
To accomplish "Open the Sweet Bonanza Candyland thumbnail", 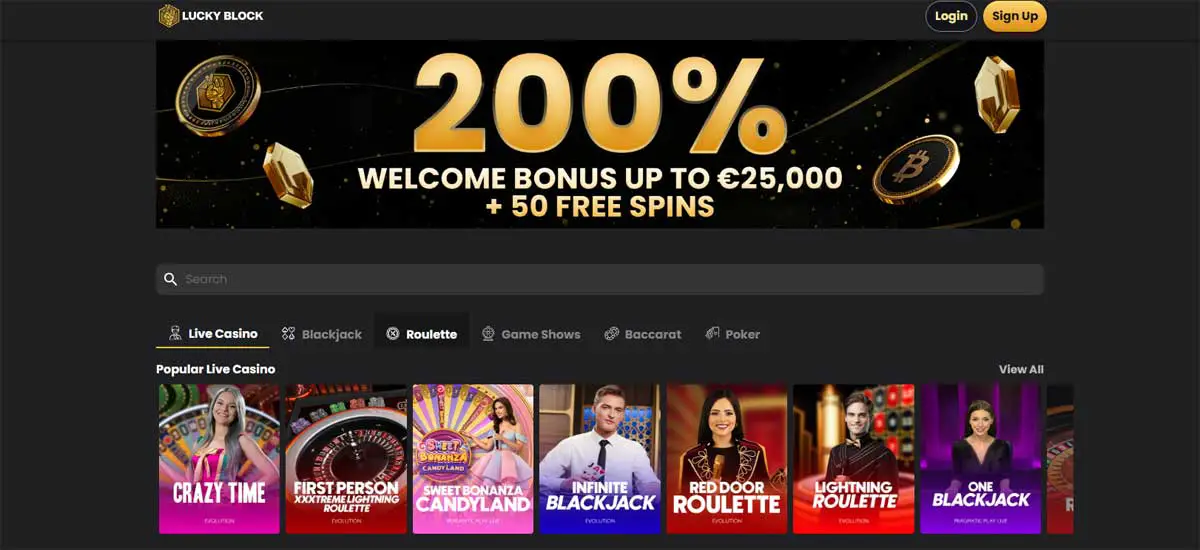I will (473, 459).
